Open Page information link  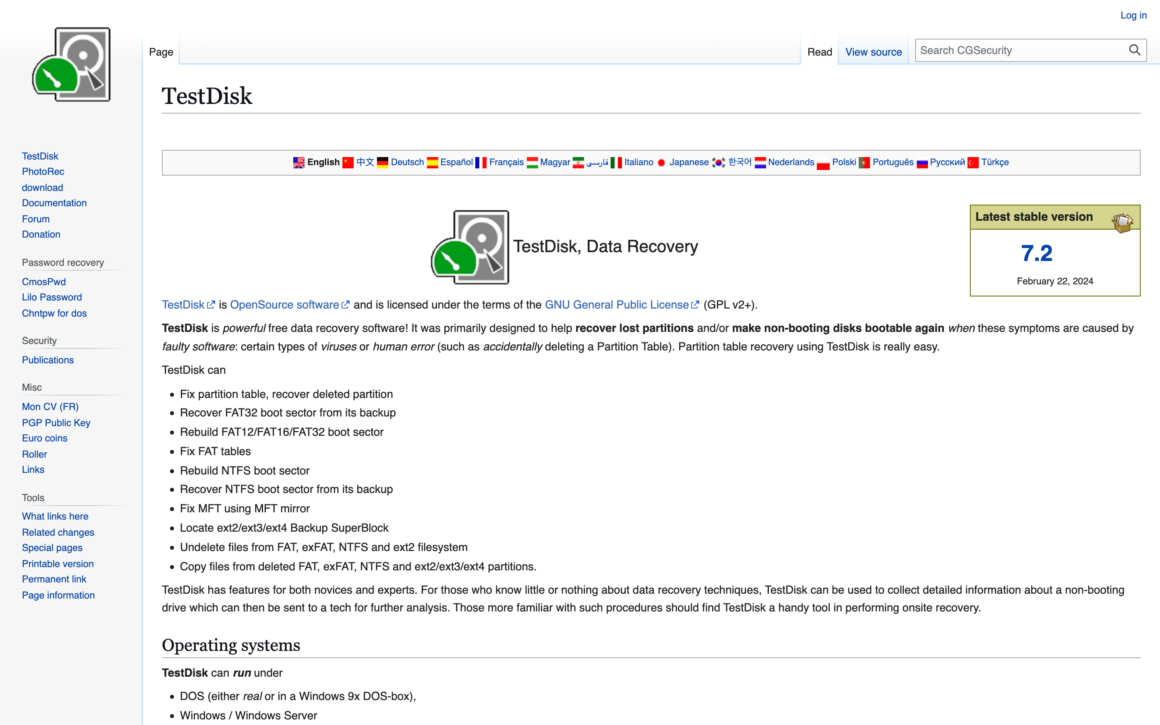(x=58, y=596)
